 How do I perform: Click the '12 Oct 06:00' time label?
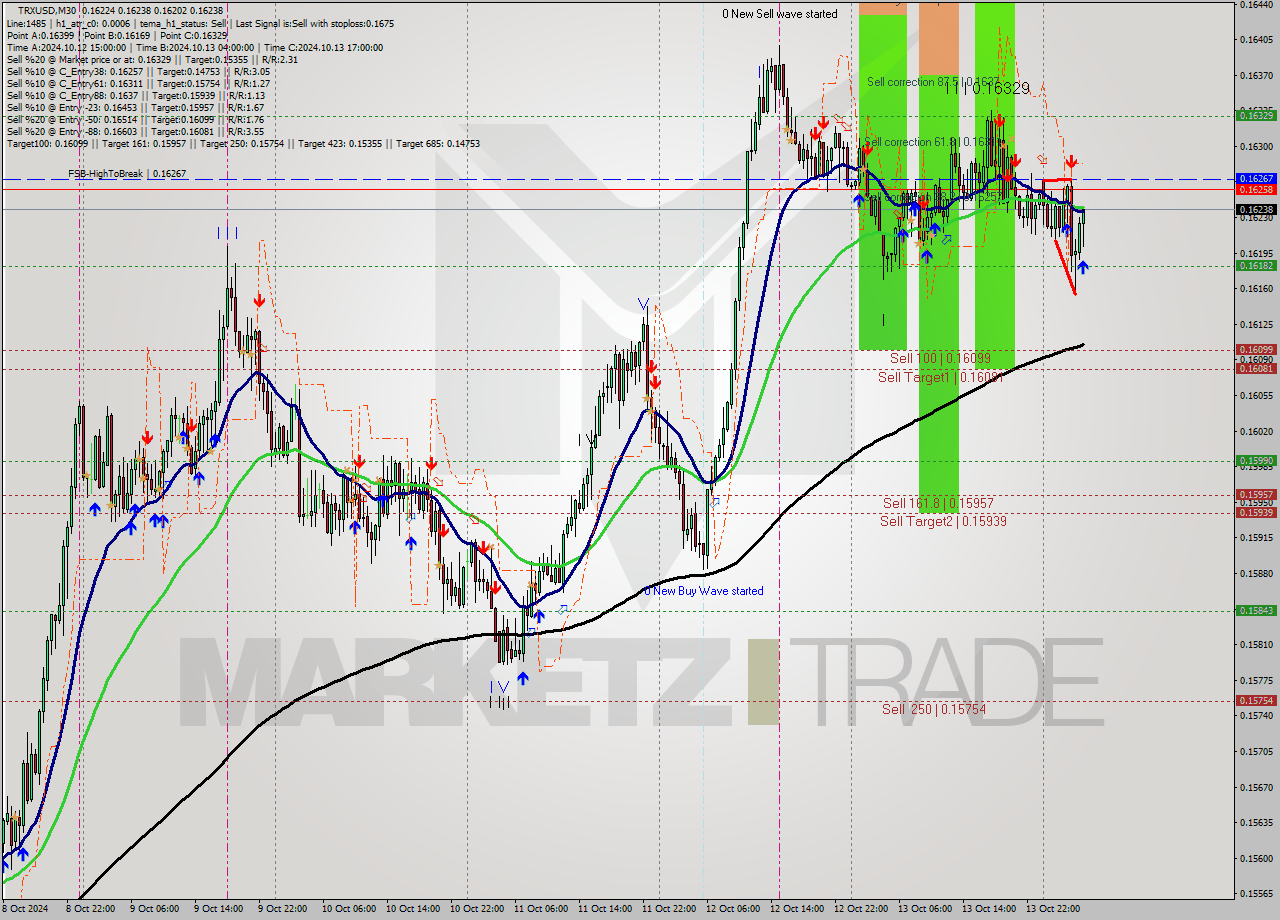pos(733,909)
